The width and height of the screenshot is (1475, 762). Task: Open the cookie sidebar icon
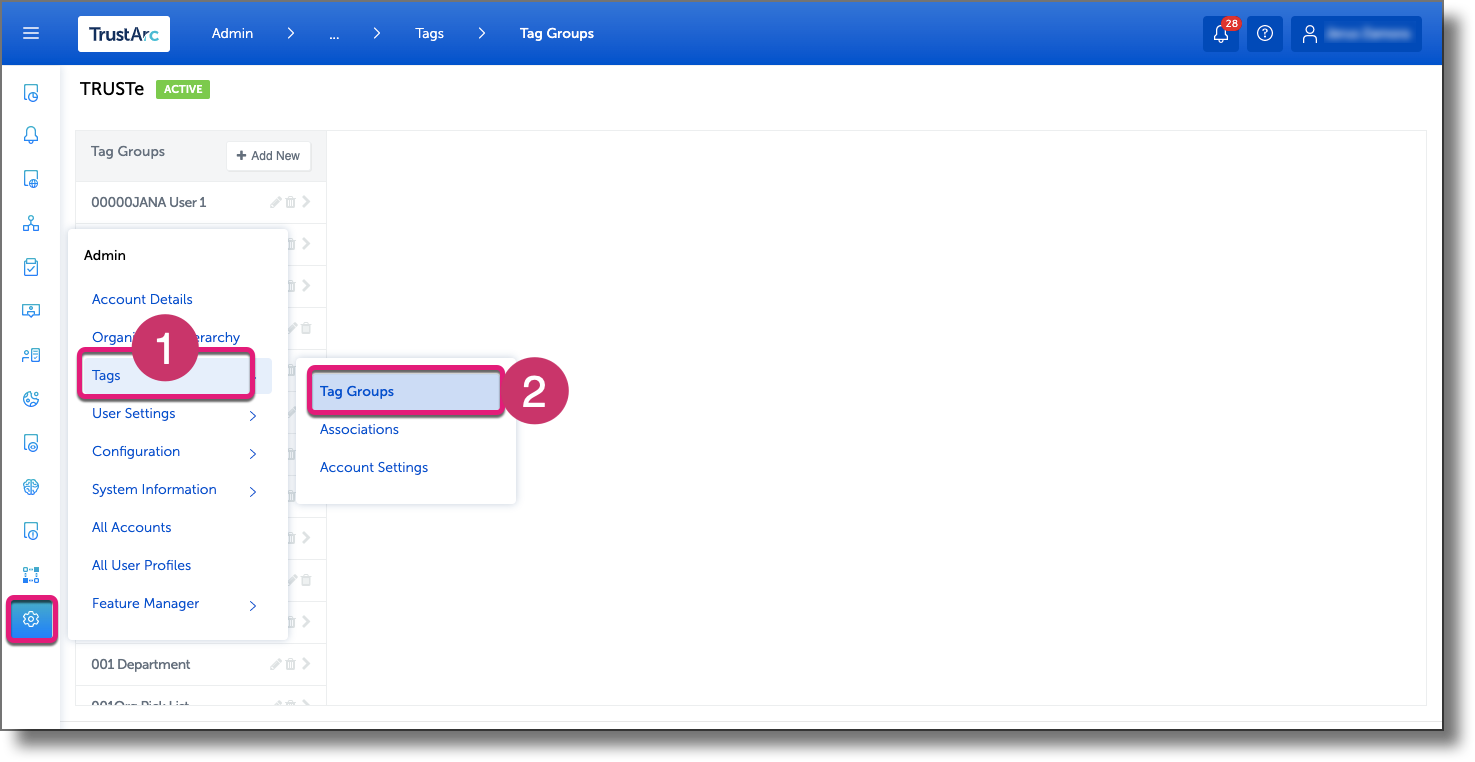click(x=31, y=399)
